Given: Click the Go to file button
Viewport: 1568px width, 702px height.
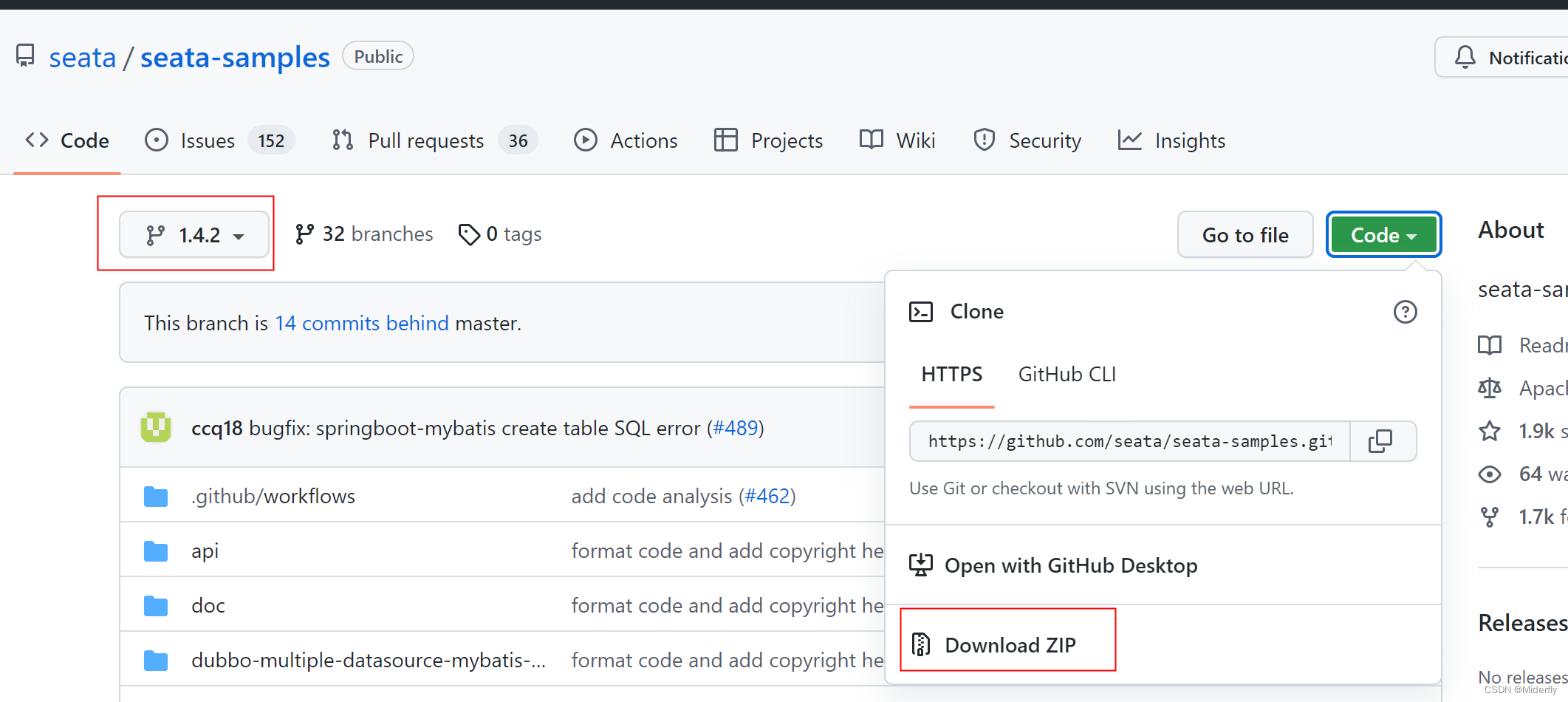Looking at the screenshot, I should tap(1245, 235).
